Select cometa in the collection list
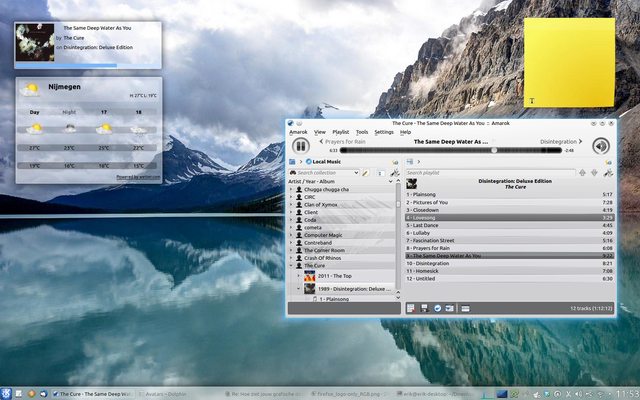640x400 pixels. [x=341, y=227]
